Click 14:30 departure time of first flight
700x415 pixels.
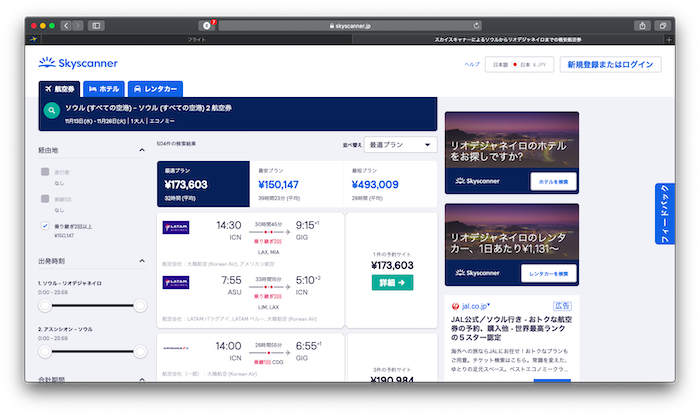[229, 225]
